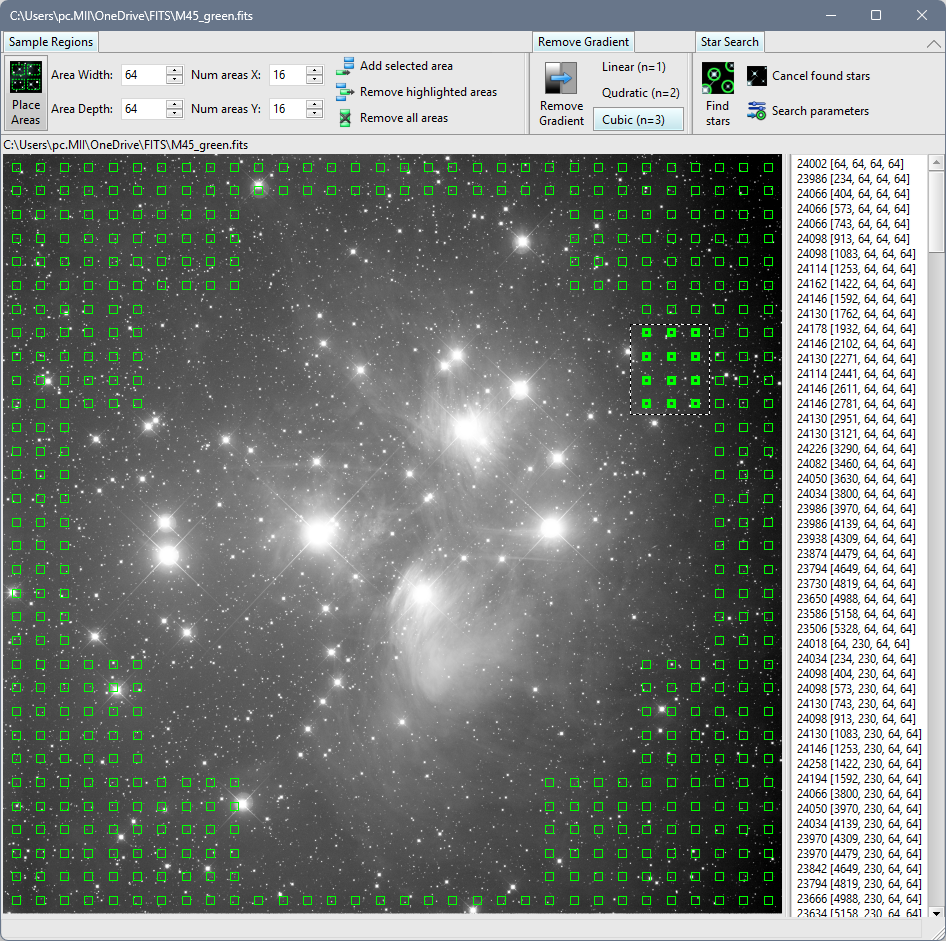The height and width of the screenshot is (941, 946).
Task: Select list entry 24002 [64, 64, 64, 64]
Action: click(850, 164)
